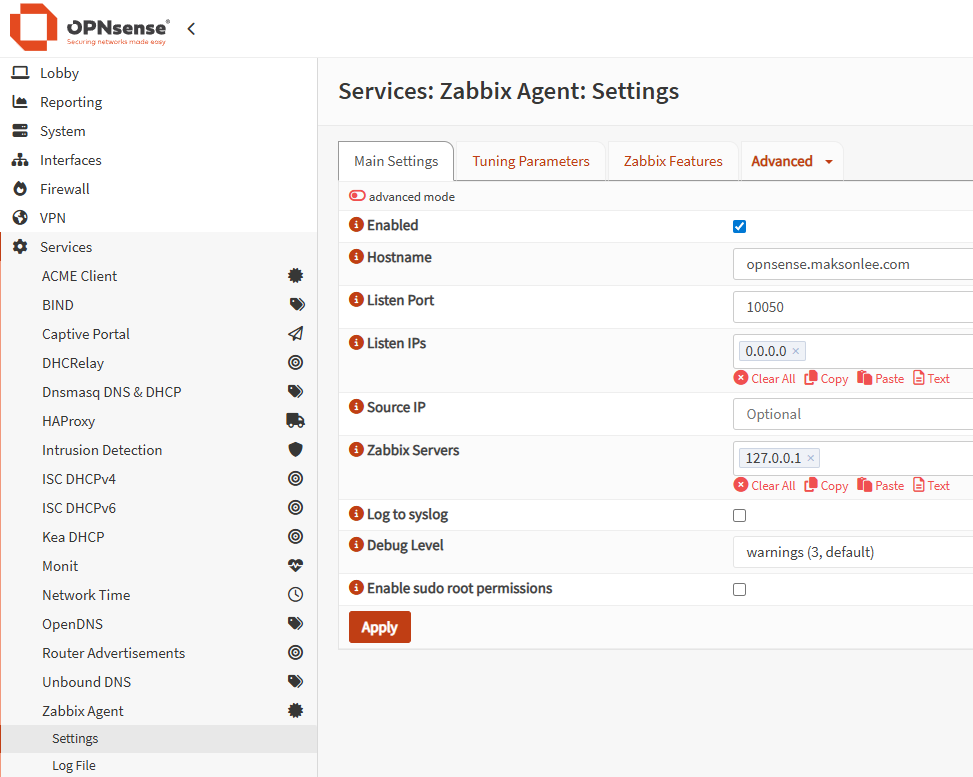Copy the Listen IPs list

826,379
